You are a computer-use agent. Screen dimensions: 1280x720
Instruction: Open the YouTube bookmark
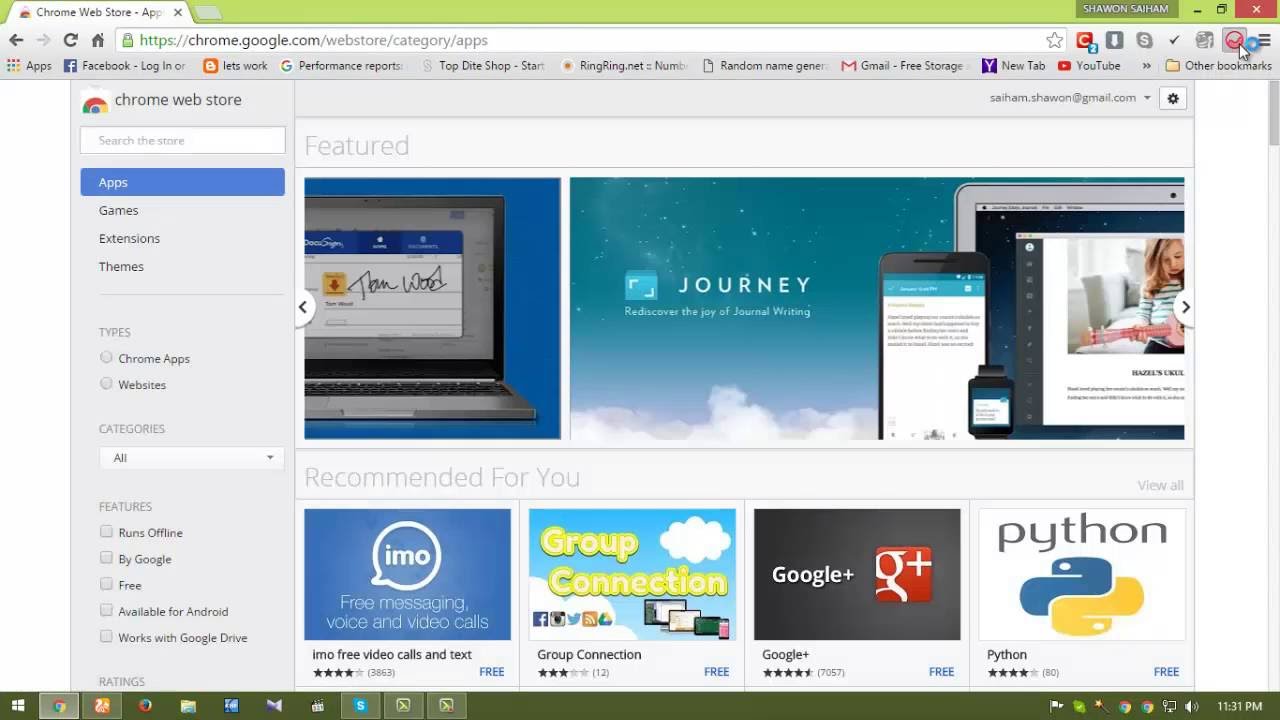tap(1089, 66)
